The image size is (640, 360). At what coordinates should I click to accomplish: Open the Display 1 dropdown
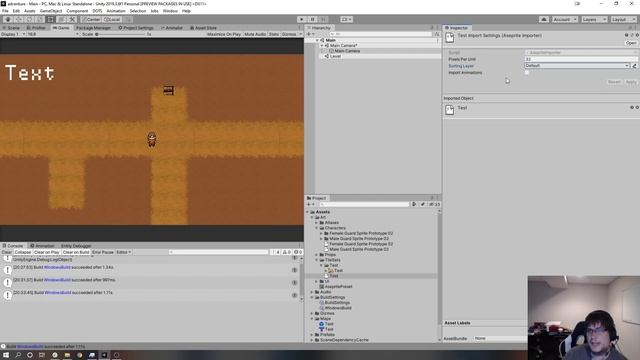13,34
